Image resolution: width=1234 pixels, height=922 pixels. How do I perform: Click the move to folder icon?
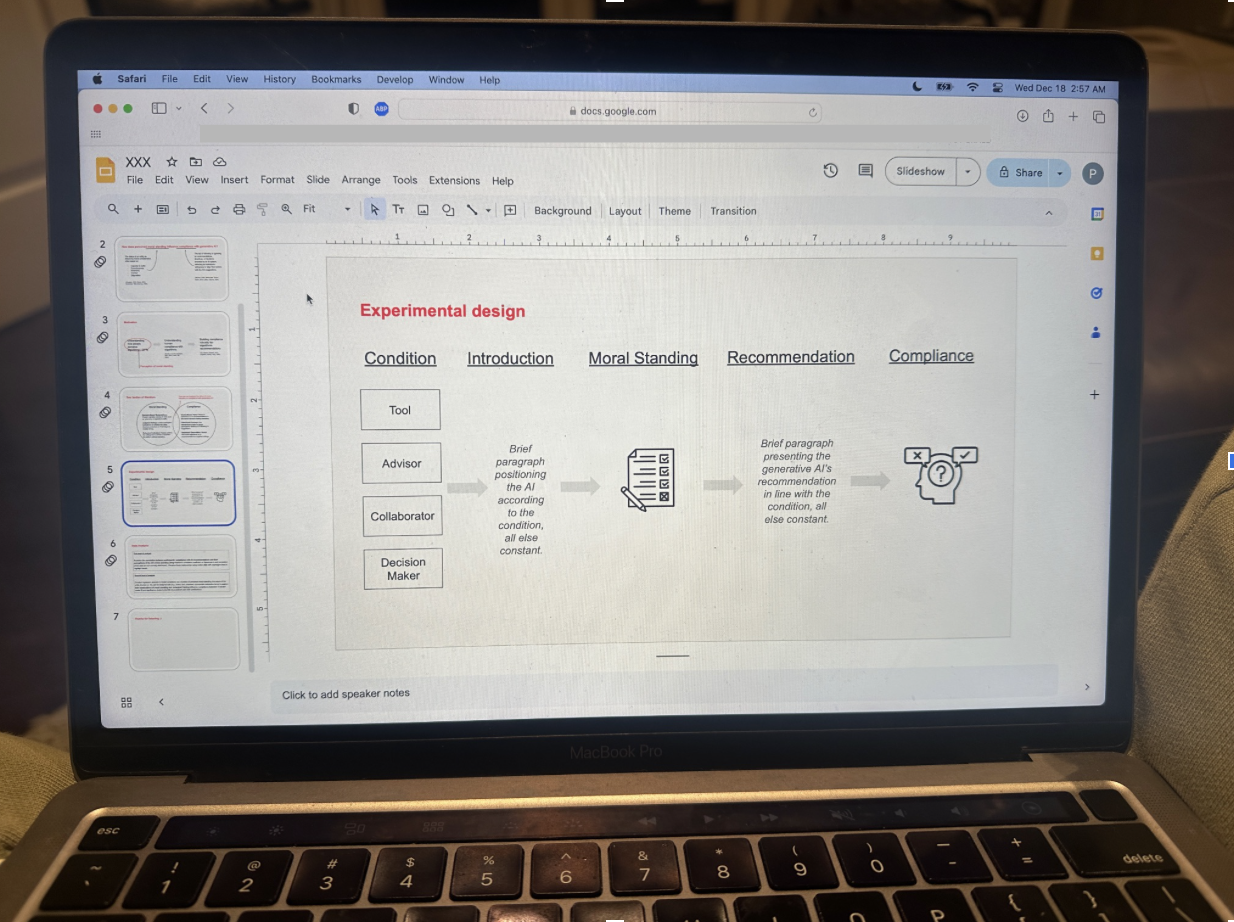click(196, 162)
